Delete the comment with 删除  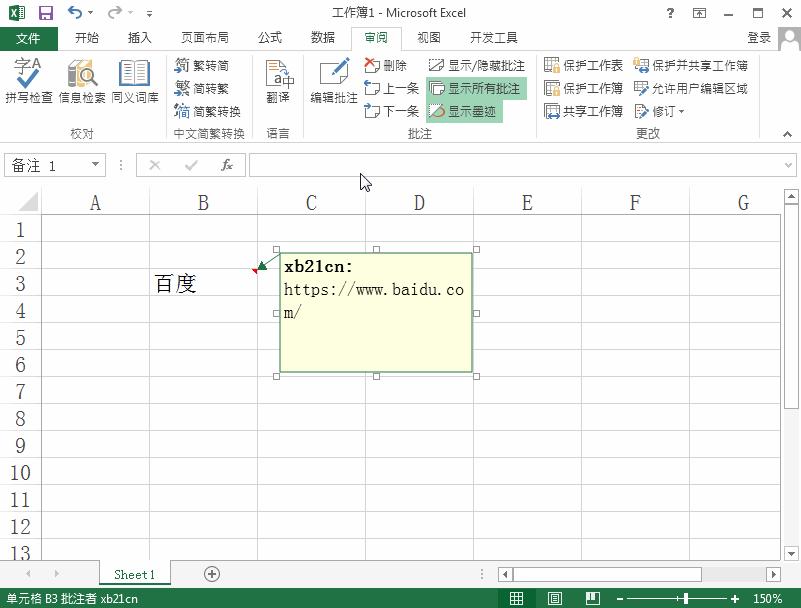(386, 65)
